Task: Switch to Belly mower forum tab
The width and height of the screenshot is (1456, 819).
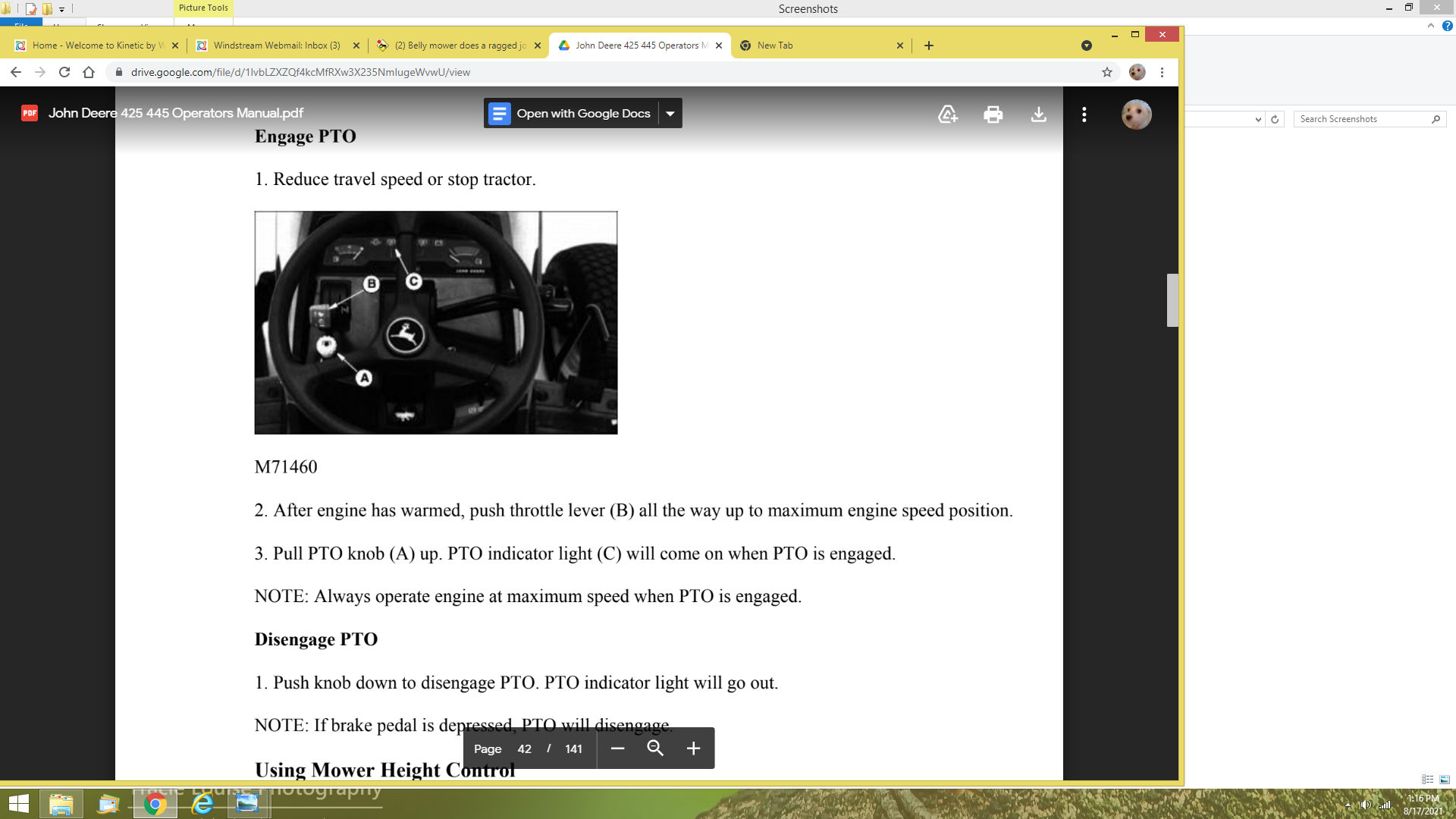Action: click(459, 45)
